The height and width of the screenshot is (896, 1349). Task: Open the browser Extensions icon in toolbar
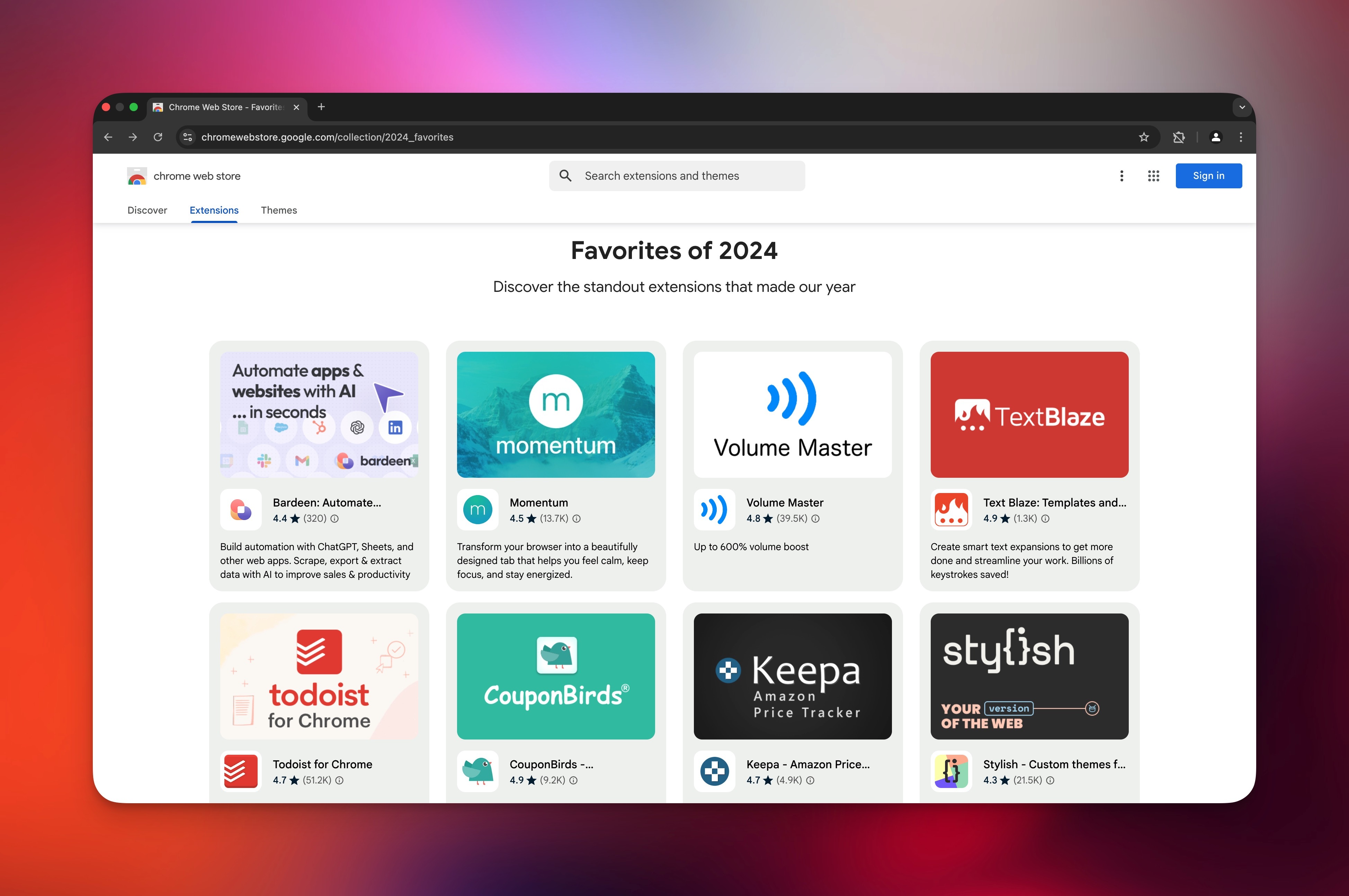pyautogui.click(x=1179, y=137)
